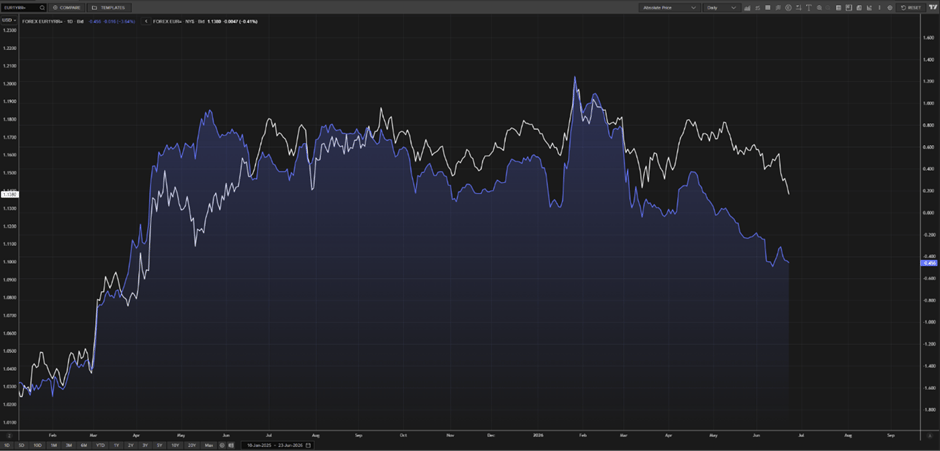Open the vertical dots more menu
The width and height of the screenshot is (940, 451).
coord(879,8)
